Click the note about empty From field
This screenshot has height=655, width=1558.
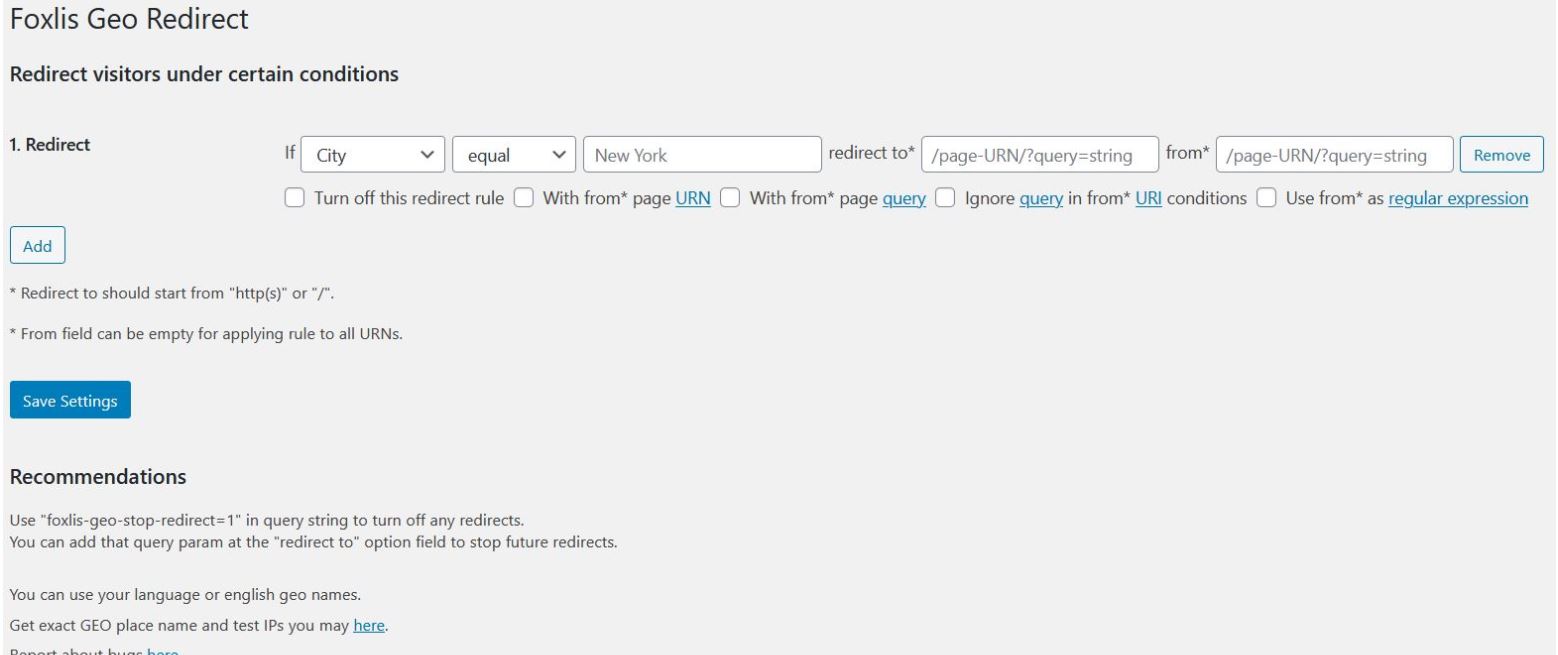[206, 334]
